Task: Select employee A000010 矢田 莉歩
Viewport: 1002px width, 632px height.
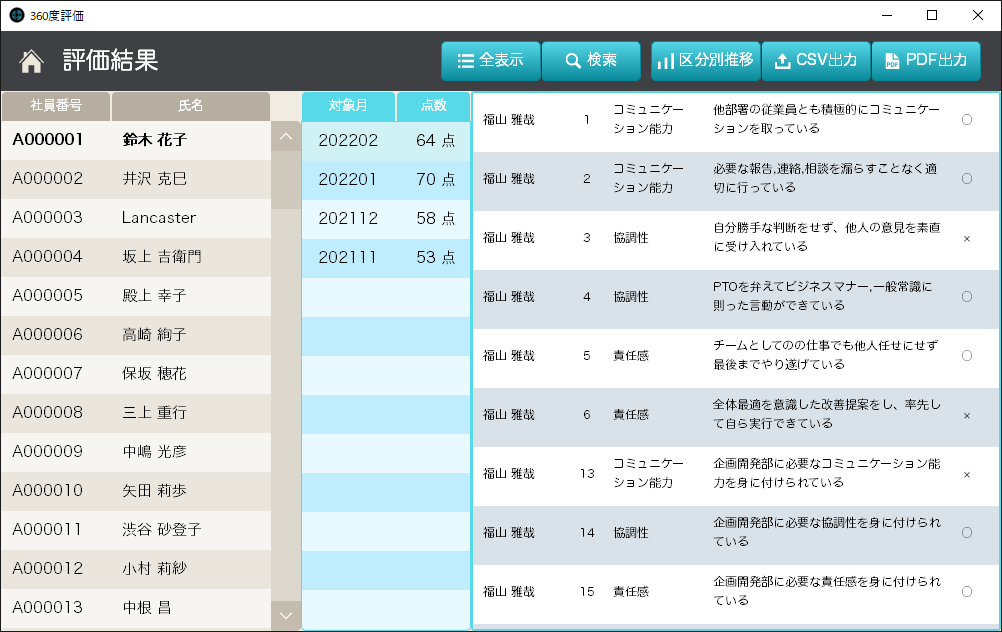Action: [x=135, y=491]
